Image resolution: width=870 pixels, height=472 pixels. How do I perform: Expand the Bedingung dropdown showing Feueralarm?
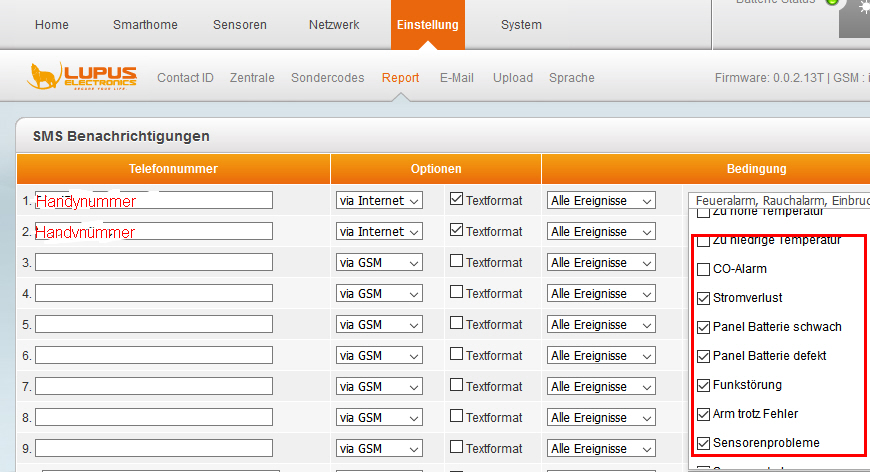coord(778,200)
